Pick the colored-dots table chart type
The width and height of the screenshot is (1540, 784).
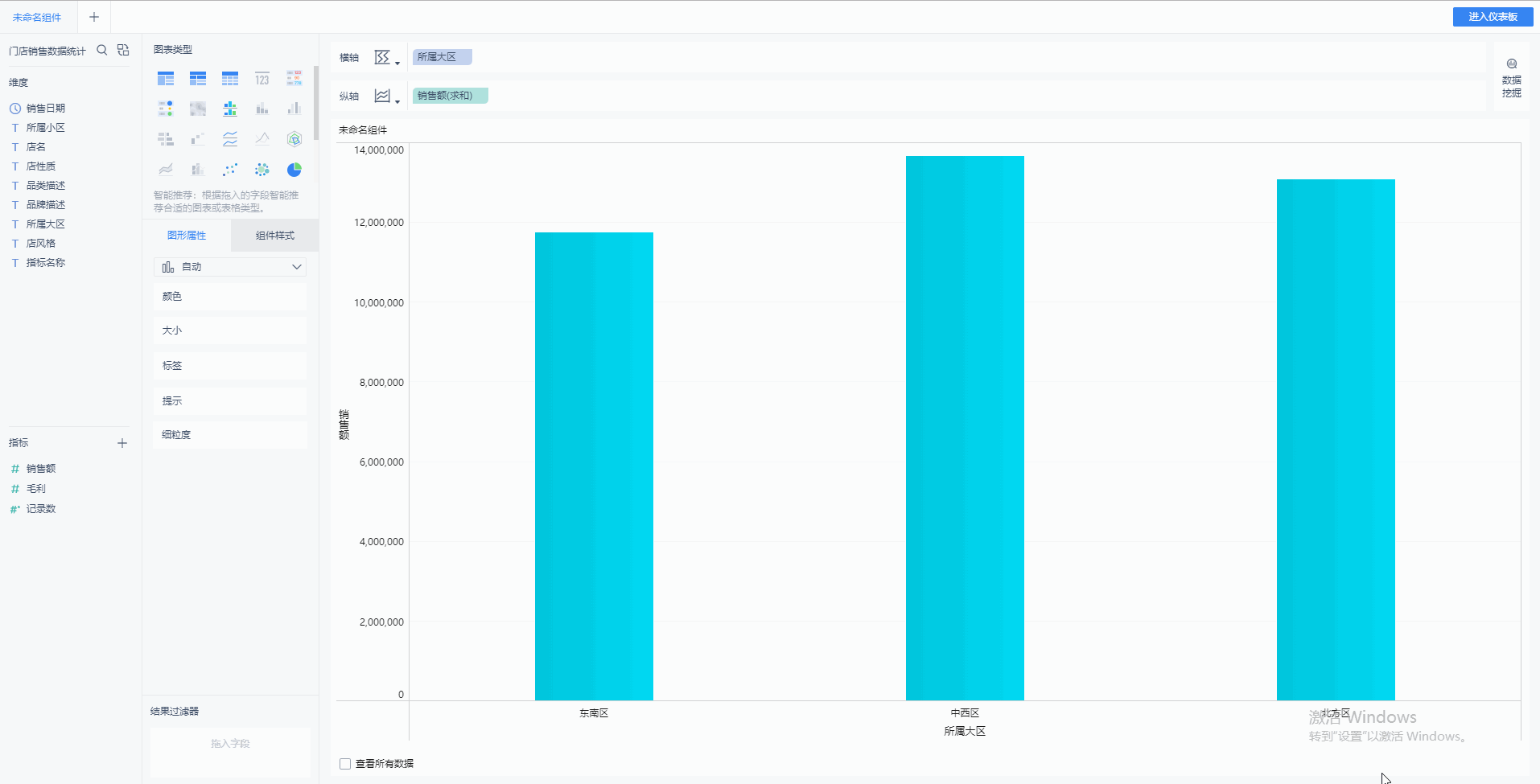click(166, 109)
